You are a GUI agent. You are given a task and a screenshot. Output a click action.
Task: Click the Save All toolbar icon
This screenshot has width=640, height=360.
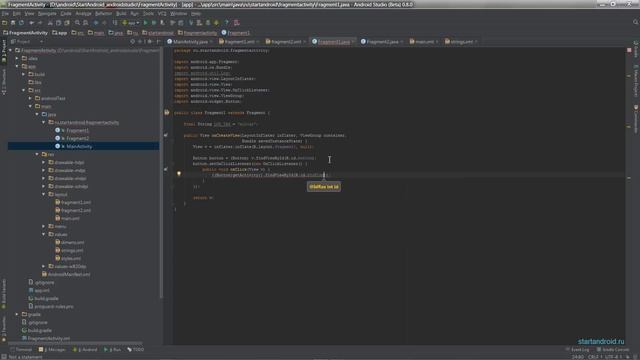(13, 23)
